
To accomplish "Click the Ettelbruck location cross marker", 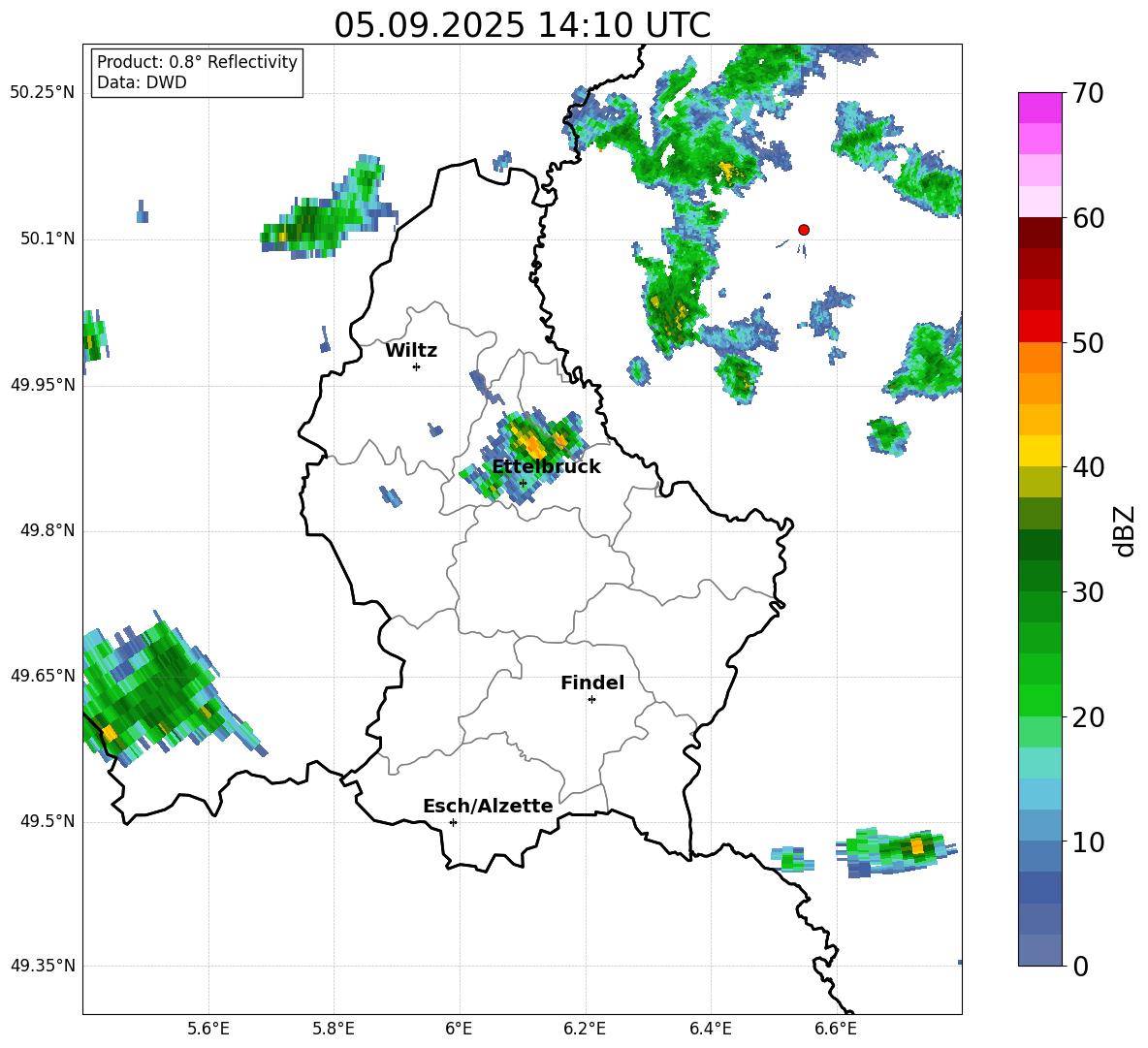I will (x=523, y=483).
